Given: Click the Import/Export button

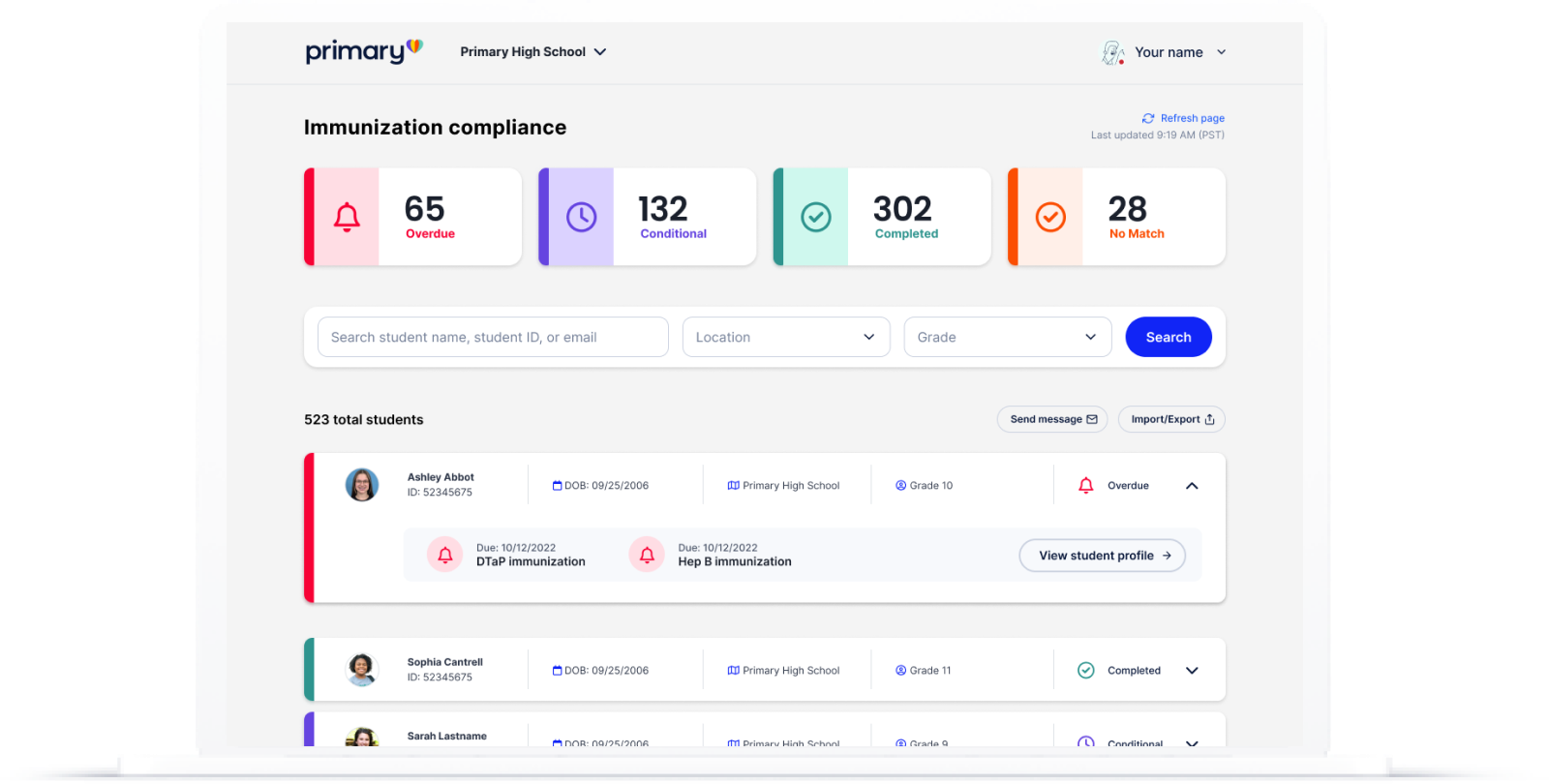Looking at the screenshot, I should 1171,419.
